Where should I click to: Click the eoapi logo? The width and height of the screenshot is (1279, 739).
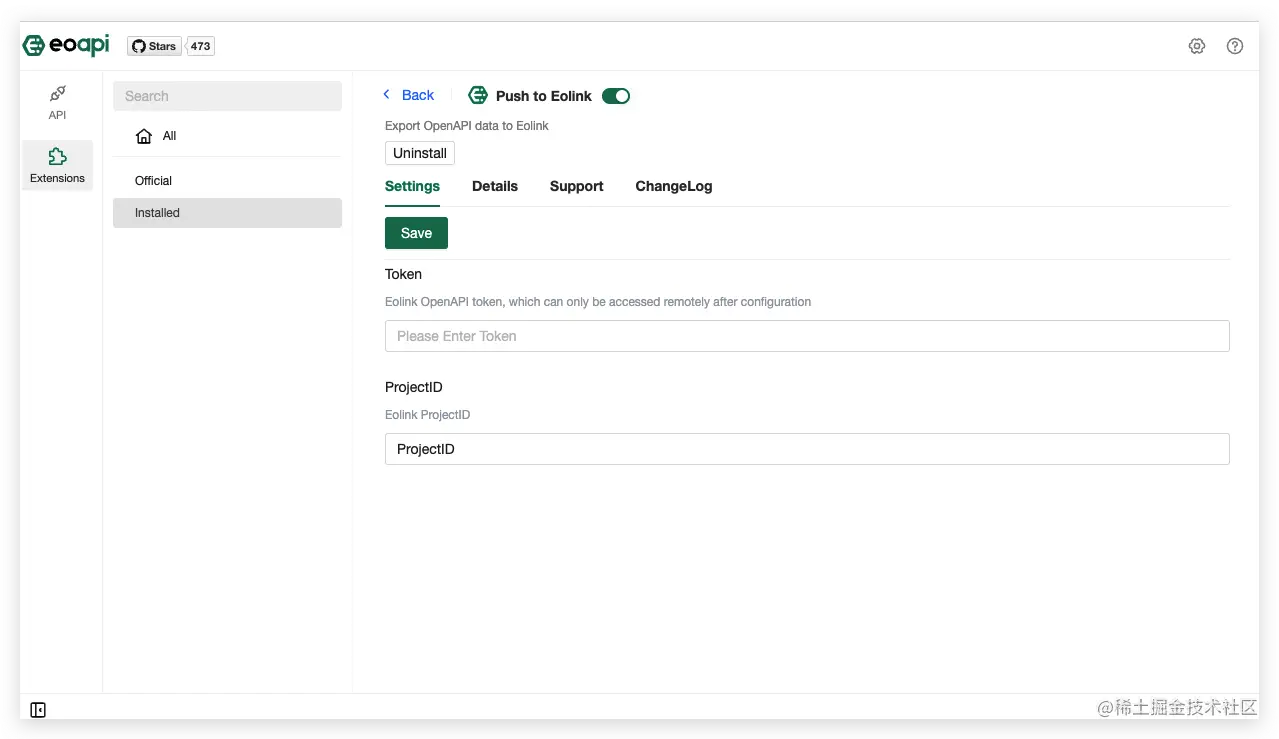click(x=66, y=45)
